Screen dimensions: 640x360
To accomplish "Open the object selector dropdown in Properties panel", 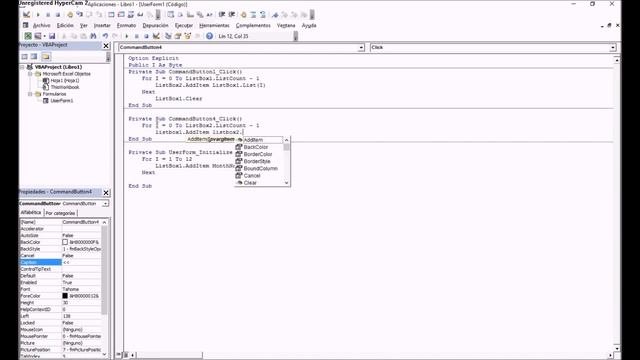I will tap(105, 203).
